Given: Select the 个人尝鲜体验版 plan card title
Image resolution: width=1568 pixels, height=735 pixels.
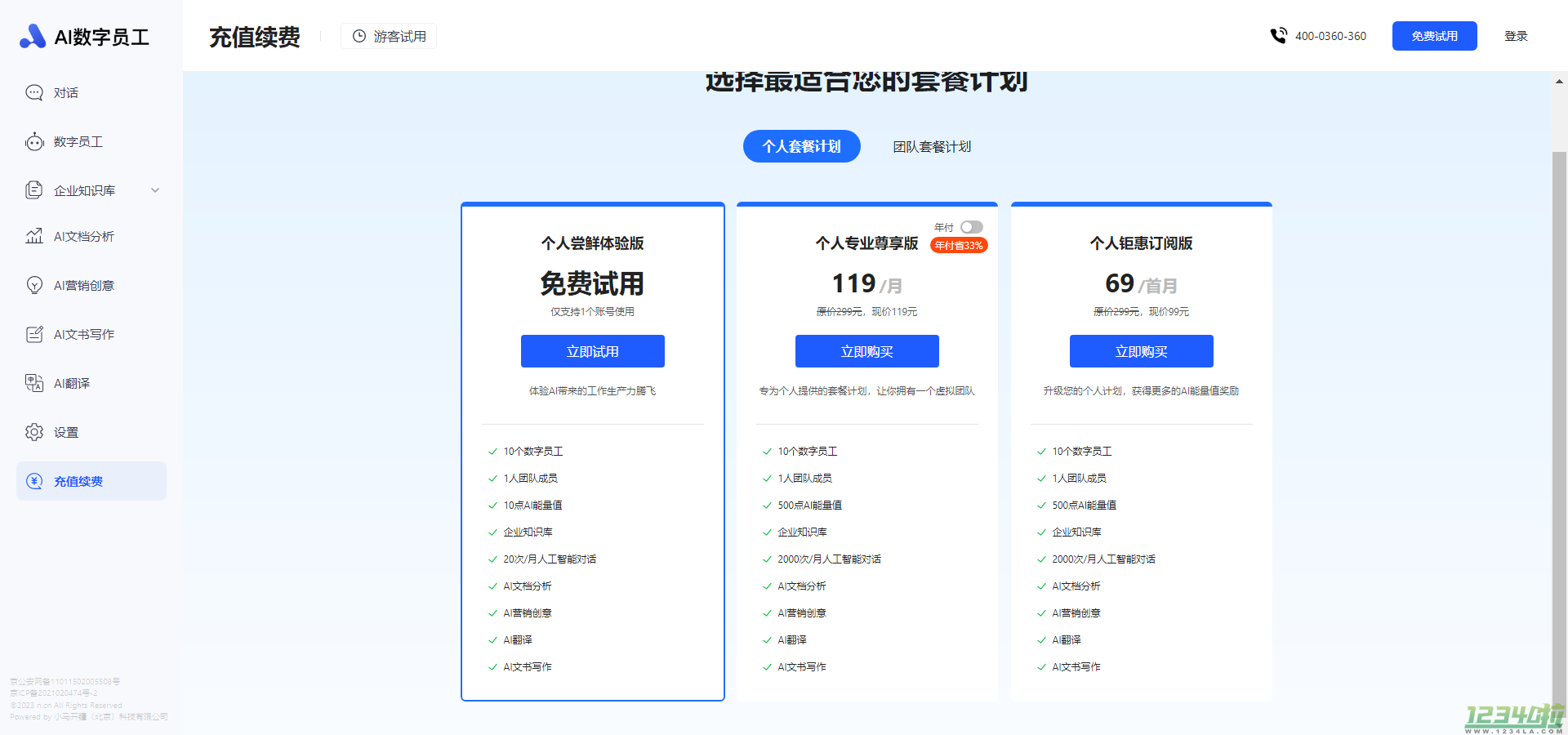Looking at the screenshot, I should coord(593,243).
